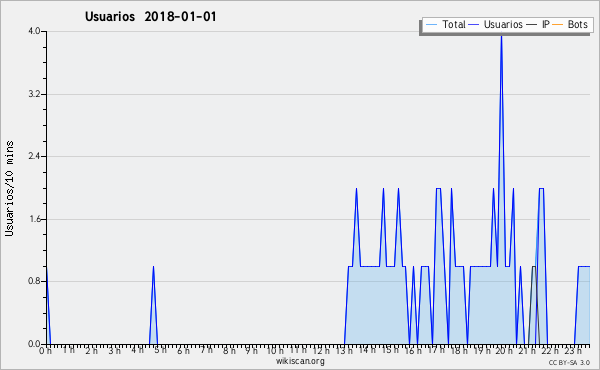Click the y-axis value 0.0
This screenshot has width=600, height=370.
pyautogui.click(x=34, y=344)
